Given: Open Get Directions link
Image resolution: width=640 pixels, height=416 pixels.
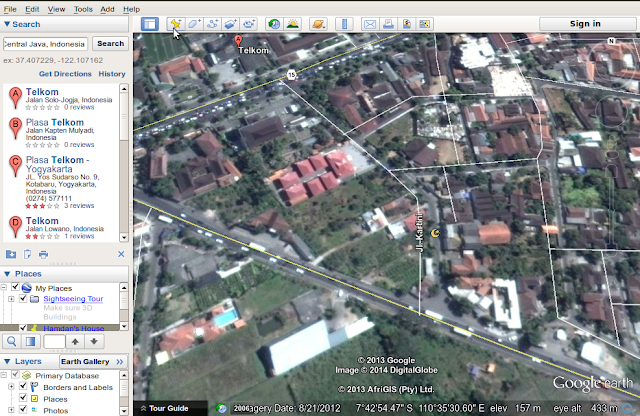Looking at the screenshot, I should (65, 74).
